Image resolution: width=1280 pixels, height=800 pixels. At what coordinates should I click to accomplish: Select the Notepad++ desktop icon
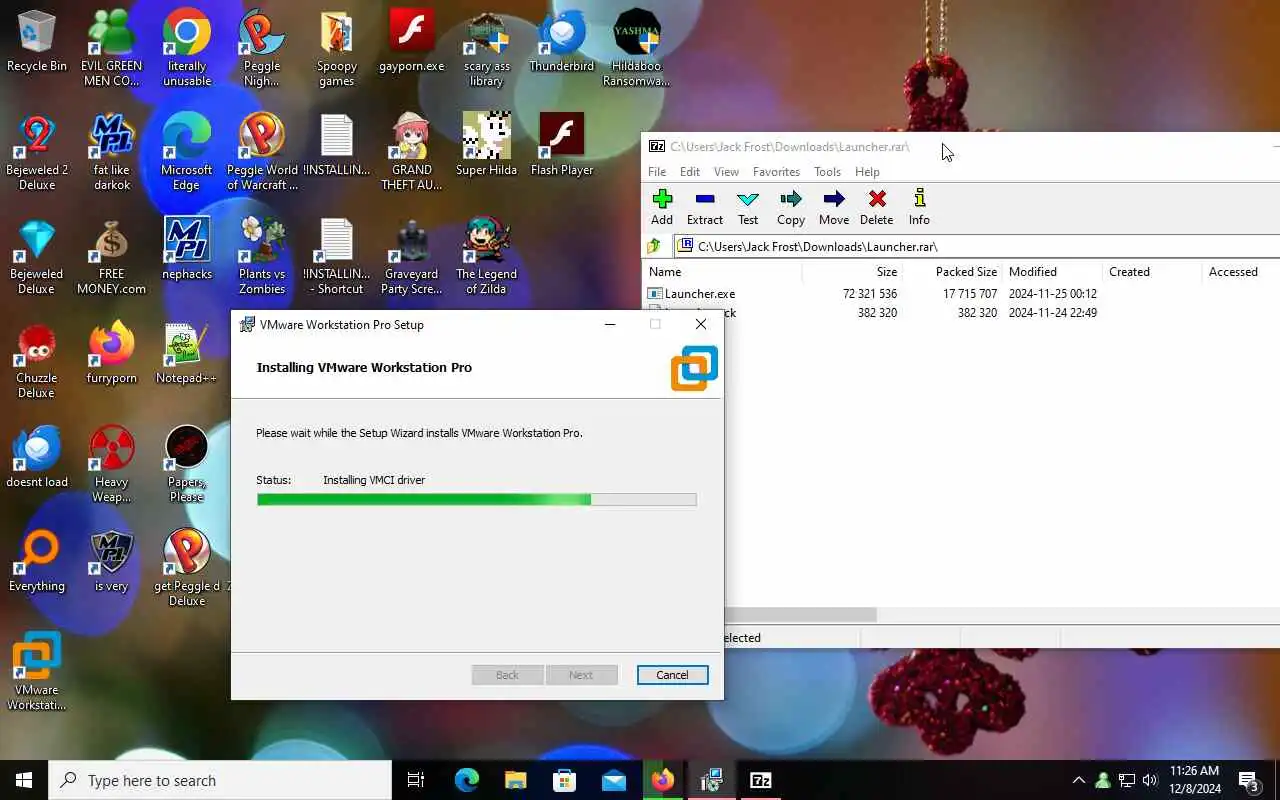click(187, 353)
